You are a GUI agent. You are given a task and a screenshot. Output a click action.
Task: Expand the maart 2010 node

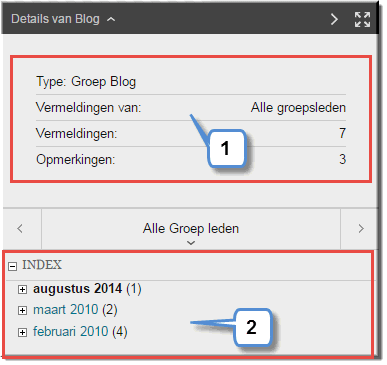point(22,310)
